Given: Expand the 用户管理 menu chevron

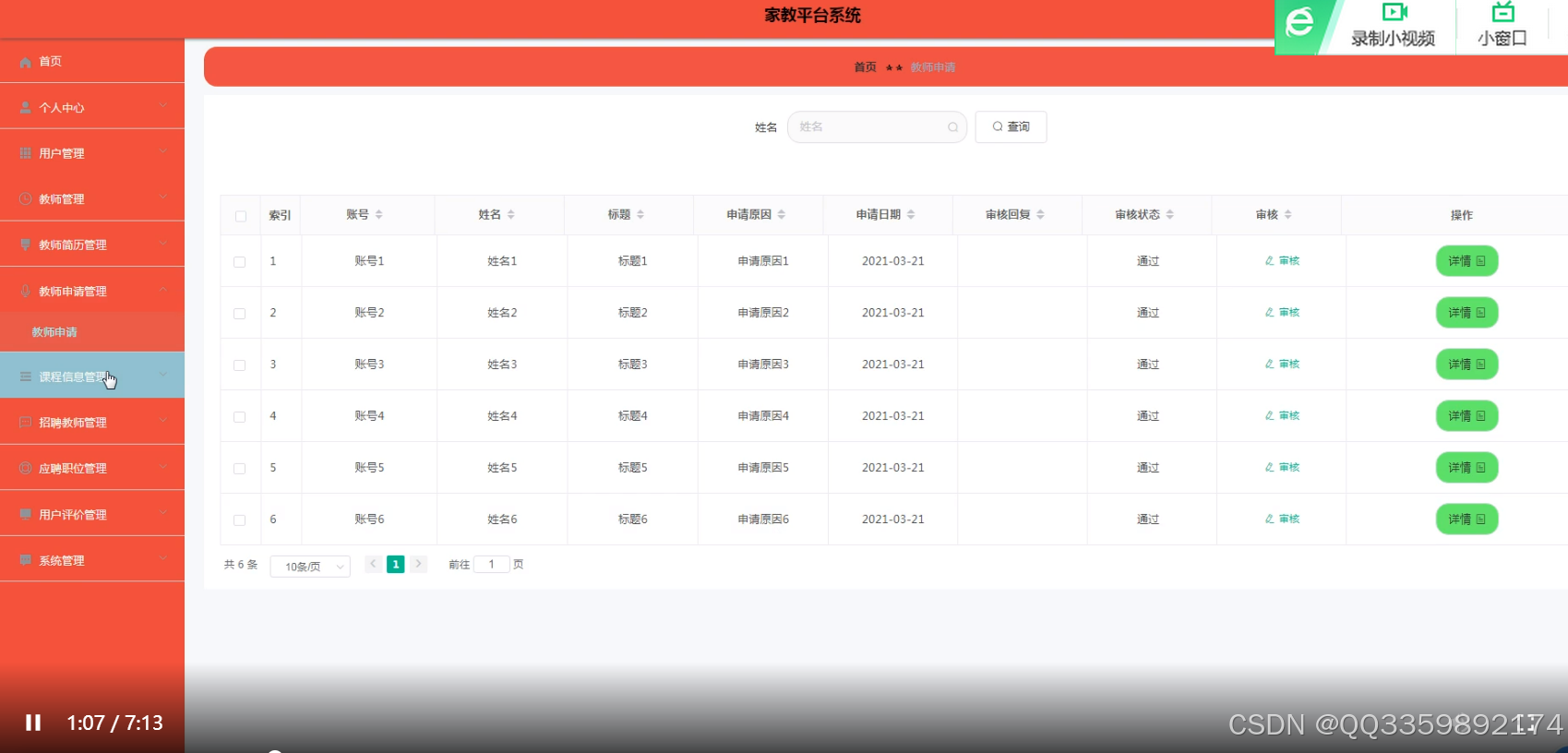Looking at the screenshot, I should pos(162,151).
